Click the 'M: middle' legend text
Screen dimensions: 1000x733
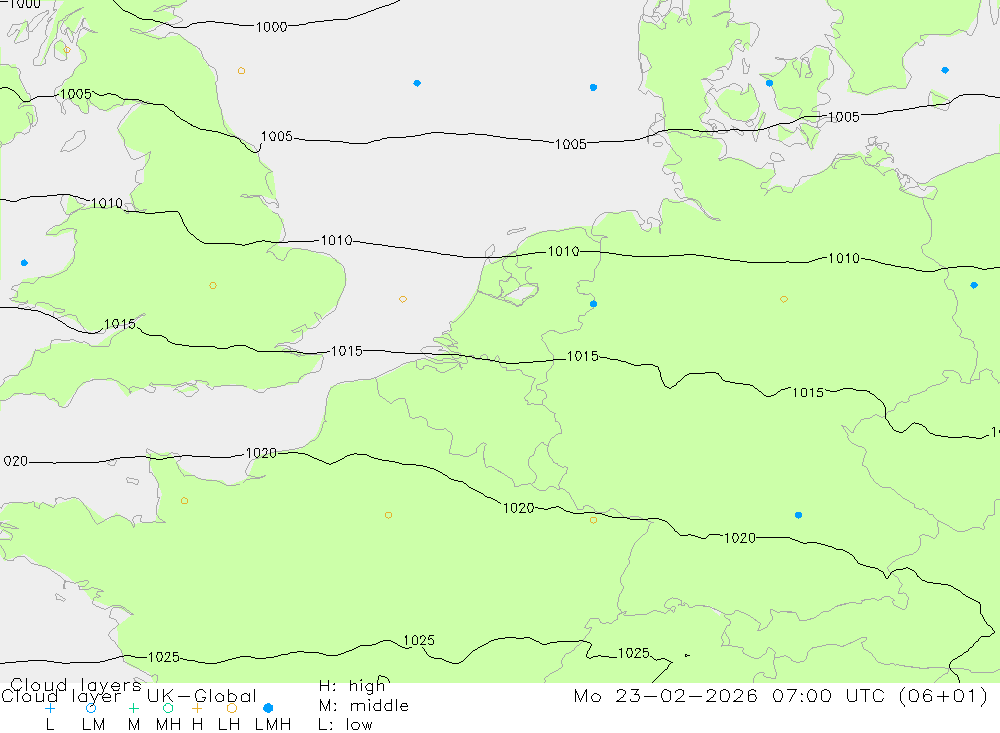point(364,706)
